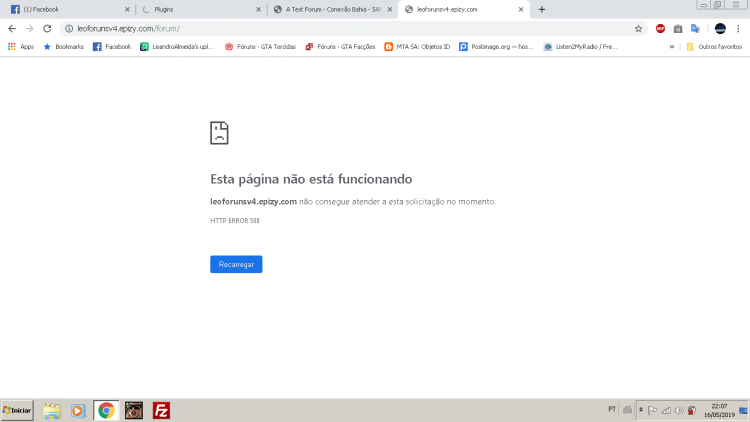Screen dimensions: 750x422
Task: Open the Chrome profile avatar
Action: (x=720, y=29)
